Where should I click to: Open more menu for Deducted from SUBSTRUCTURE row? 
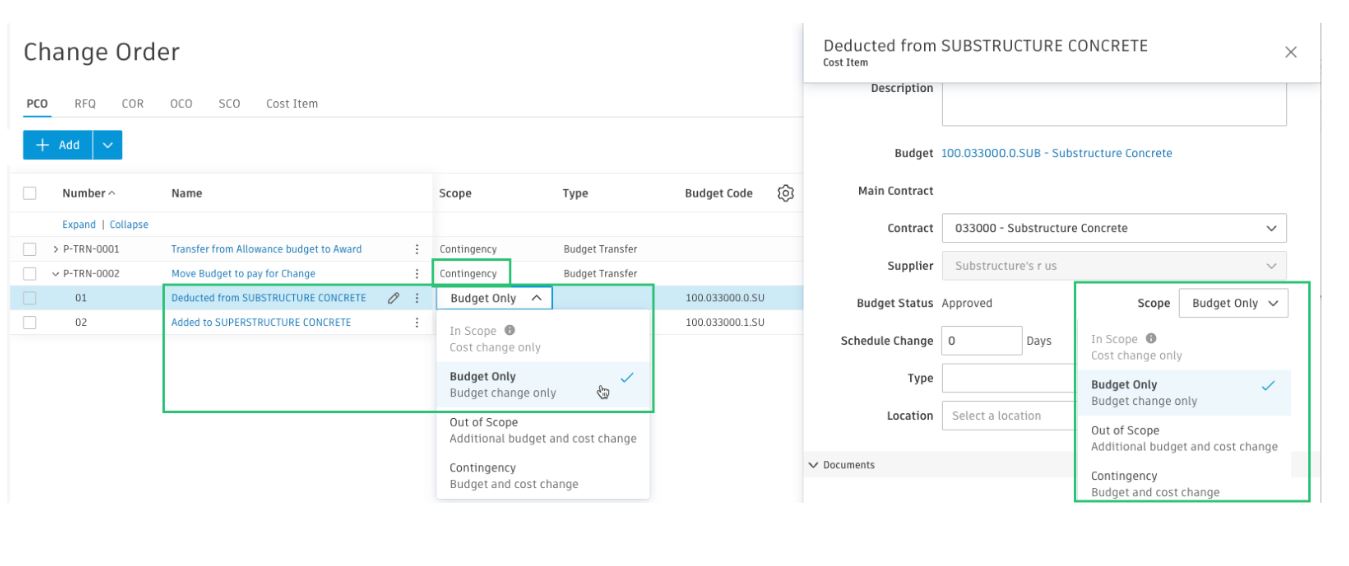click(x=416, y=298)
